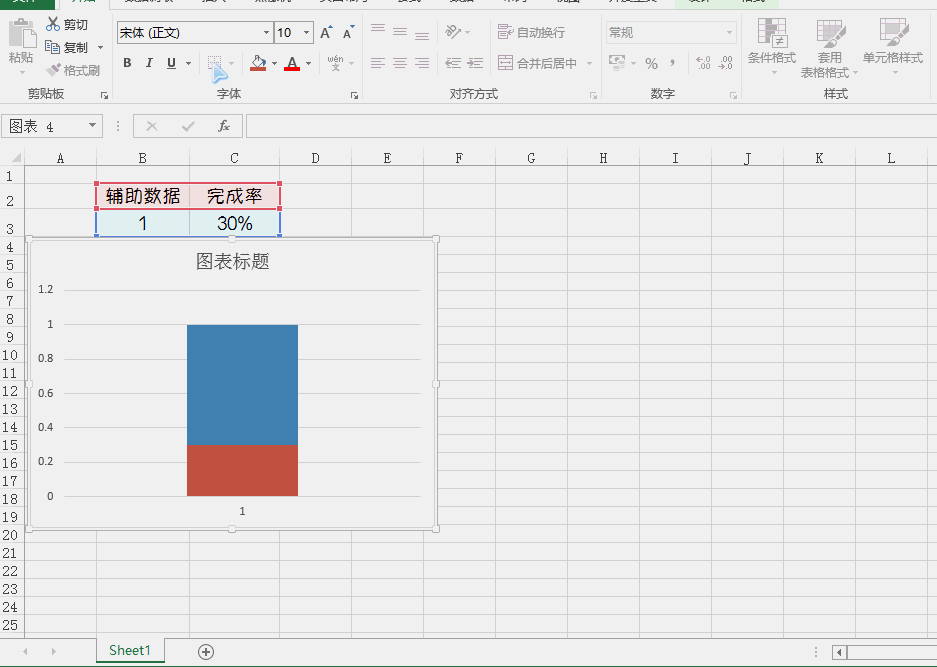Toggle Wrap Text (自动换行)
937x667 pixels.
click(x=531, y=32)
